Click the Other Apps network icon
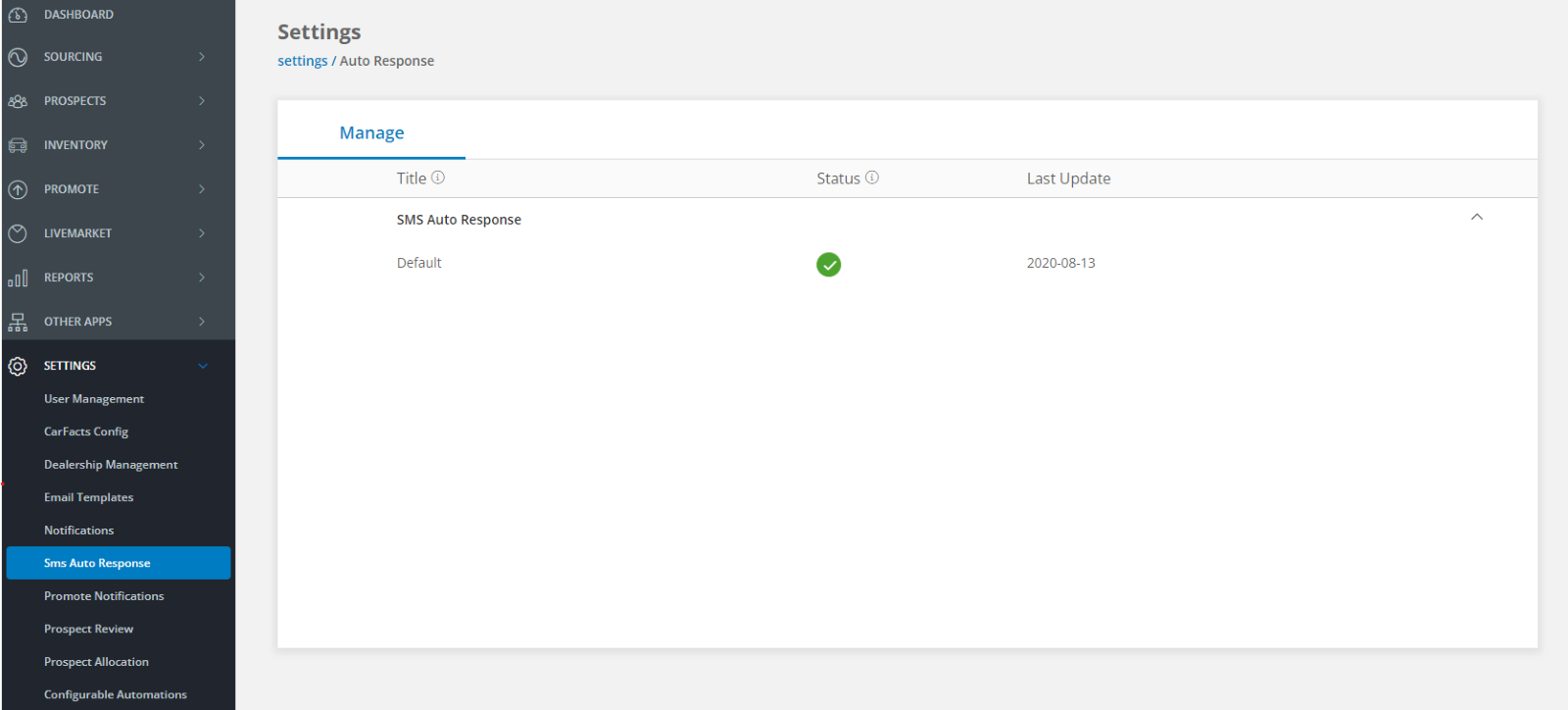 [x=18, y=322]
